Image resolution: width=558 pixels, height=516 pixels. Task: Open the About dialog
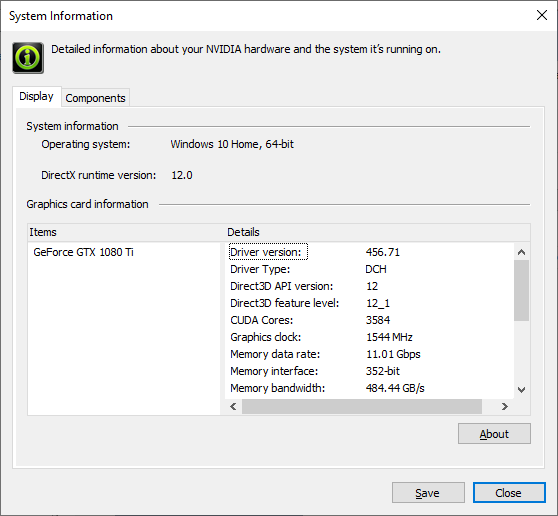tap(494, 434)
